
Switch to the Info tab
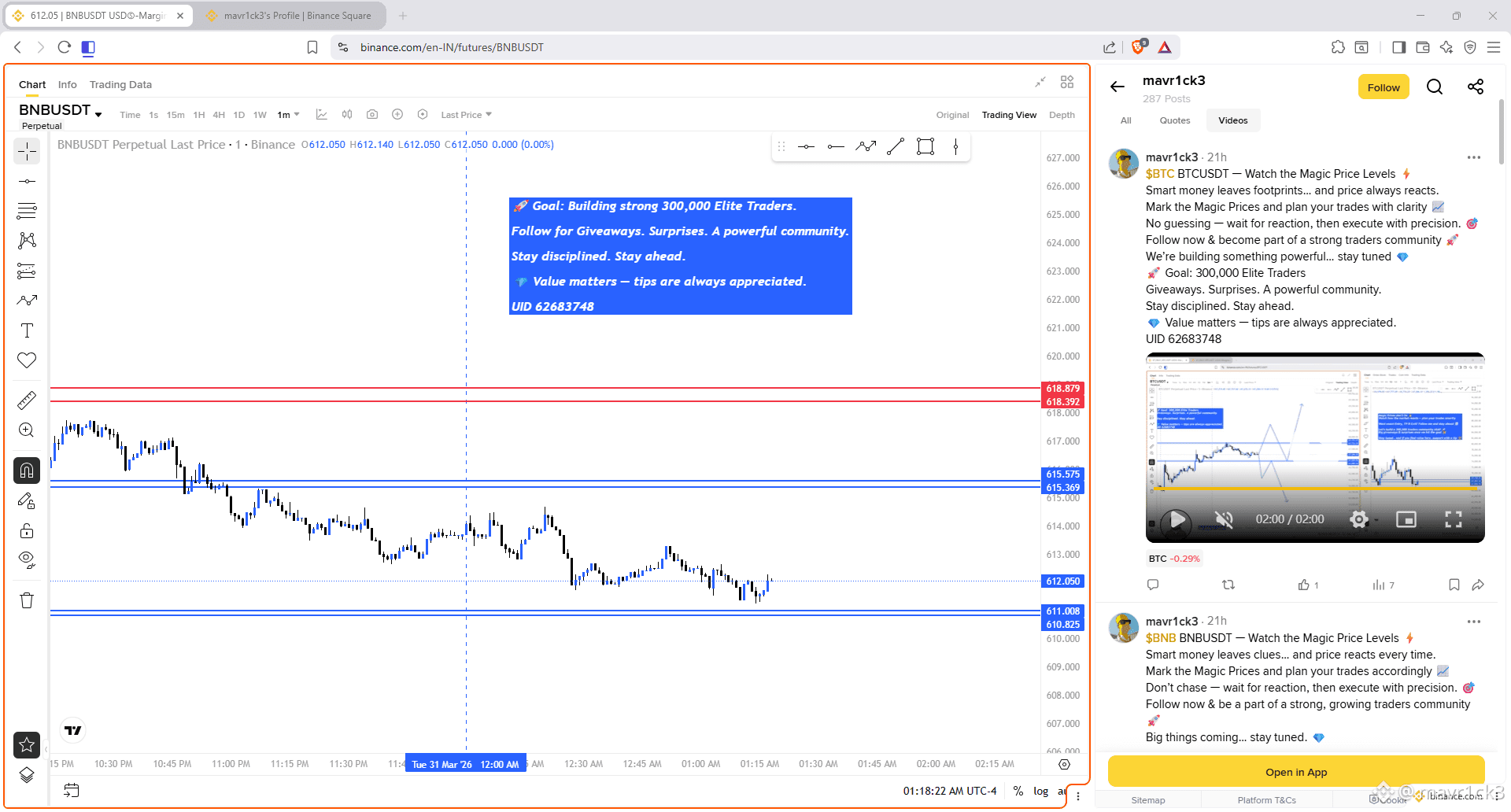pyautogui.click(x=68, y=84)
